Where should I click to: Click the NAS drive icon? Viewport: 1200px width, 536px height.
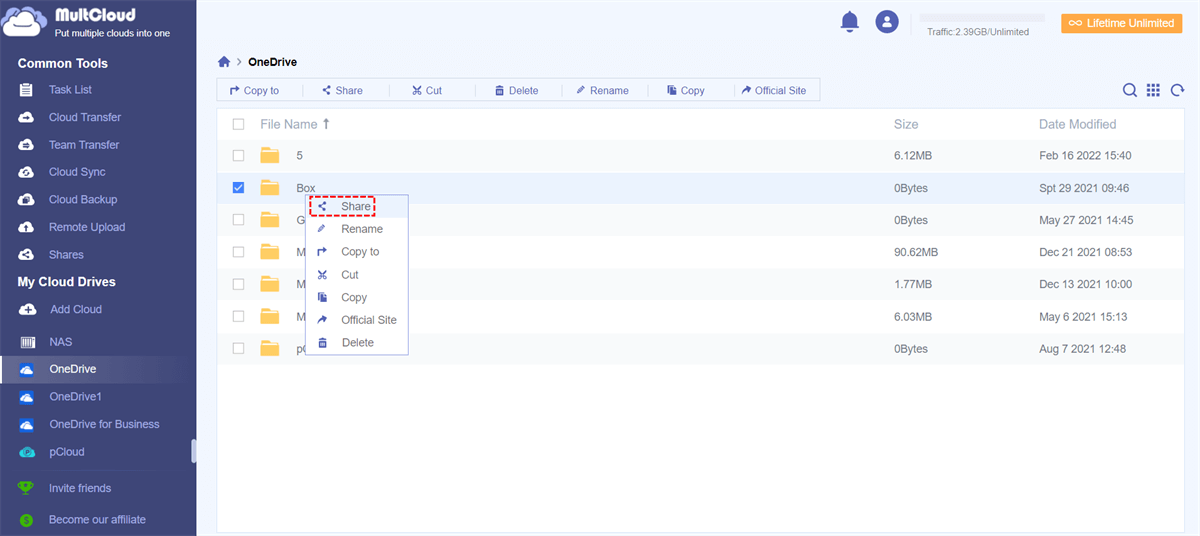[x=28, y=342]
